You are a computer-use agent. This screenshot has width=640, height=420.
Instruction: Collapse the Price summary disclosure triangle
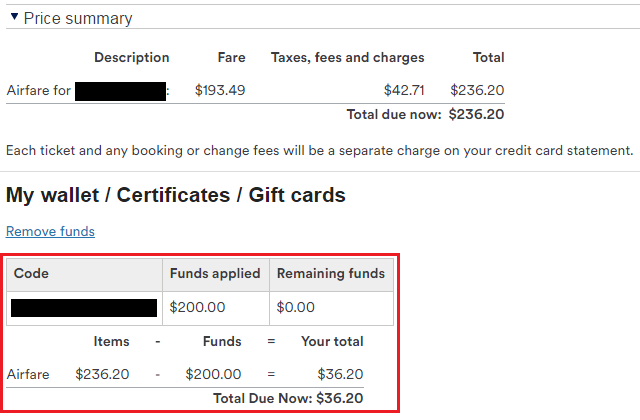[14, 17]
